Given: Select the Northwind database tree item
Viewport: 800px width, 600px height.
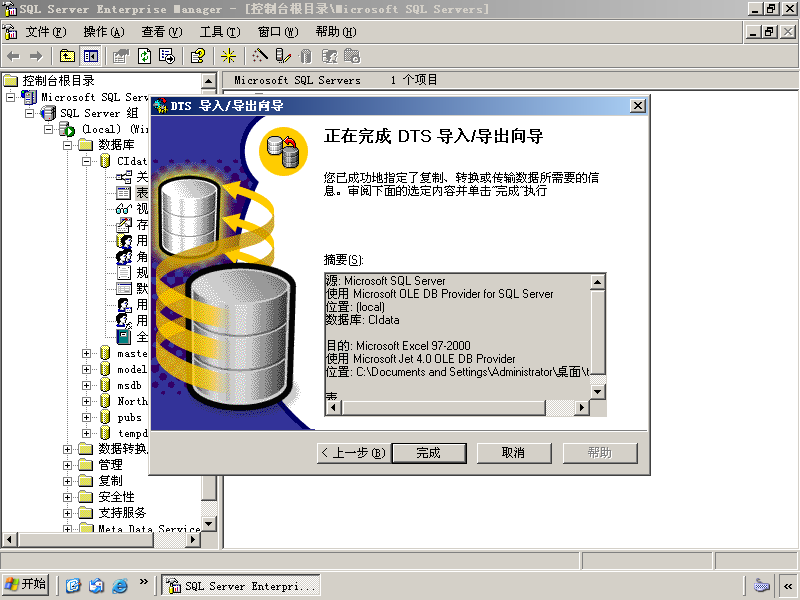Looking at the screenshot, I should pyautogui.click(x=132, y=402).
